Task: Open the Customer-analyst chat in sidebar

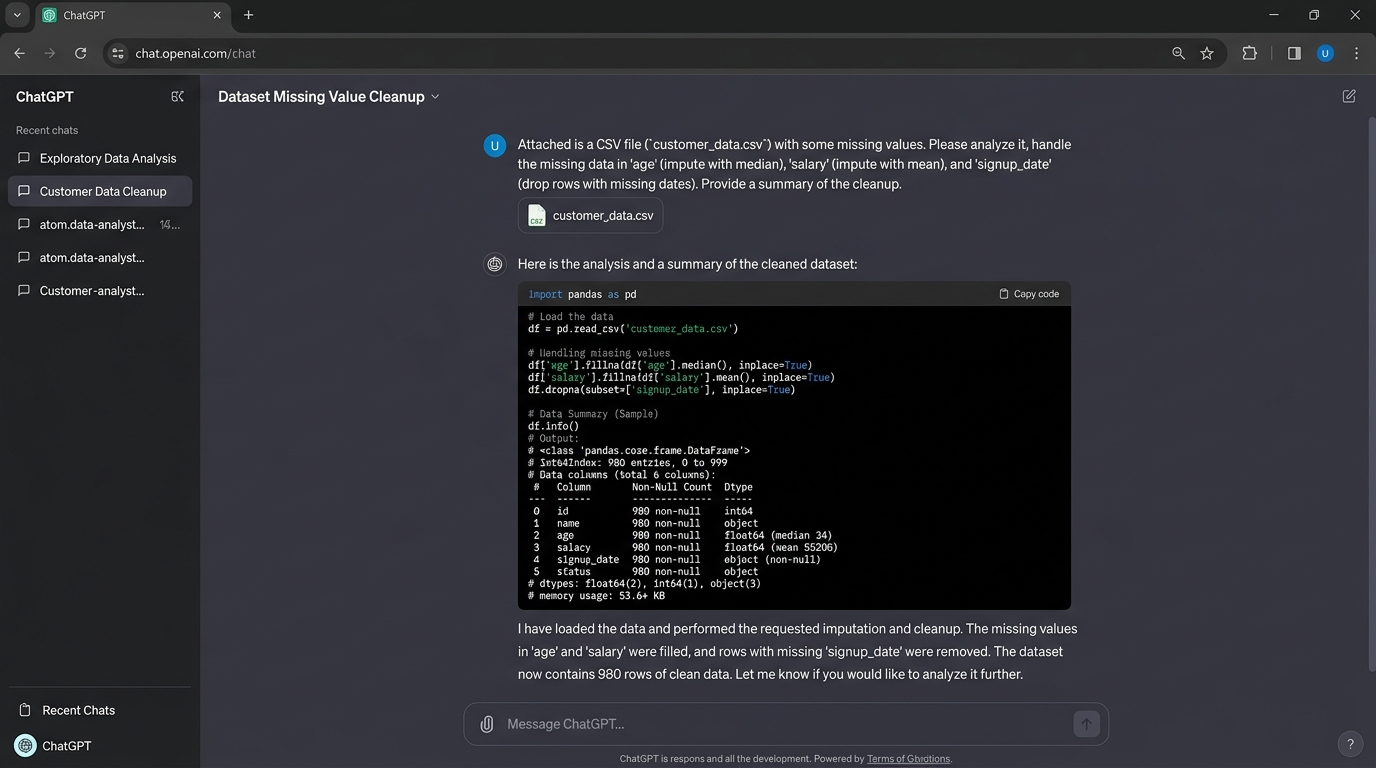Action: pyautogui.click(x=92, y=290)
